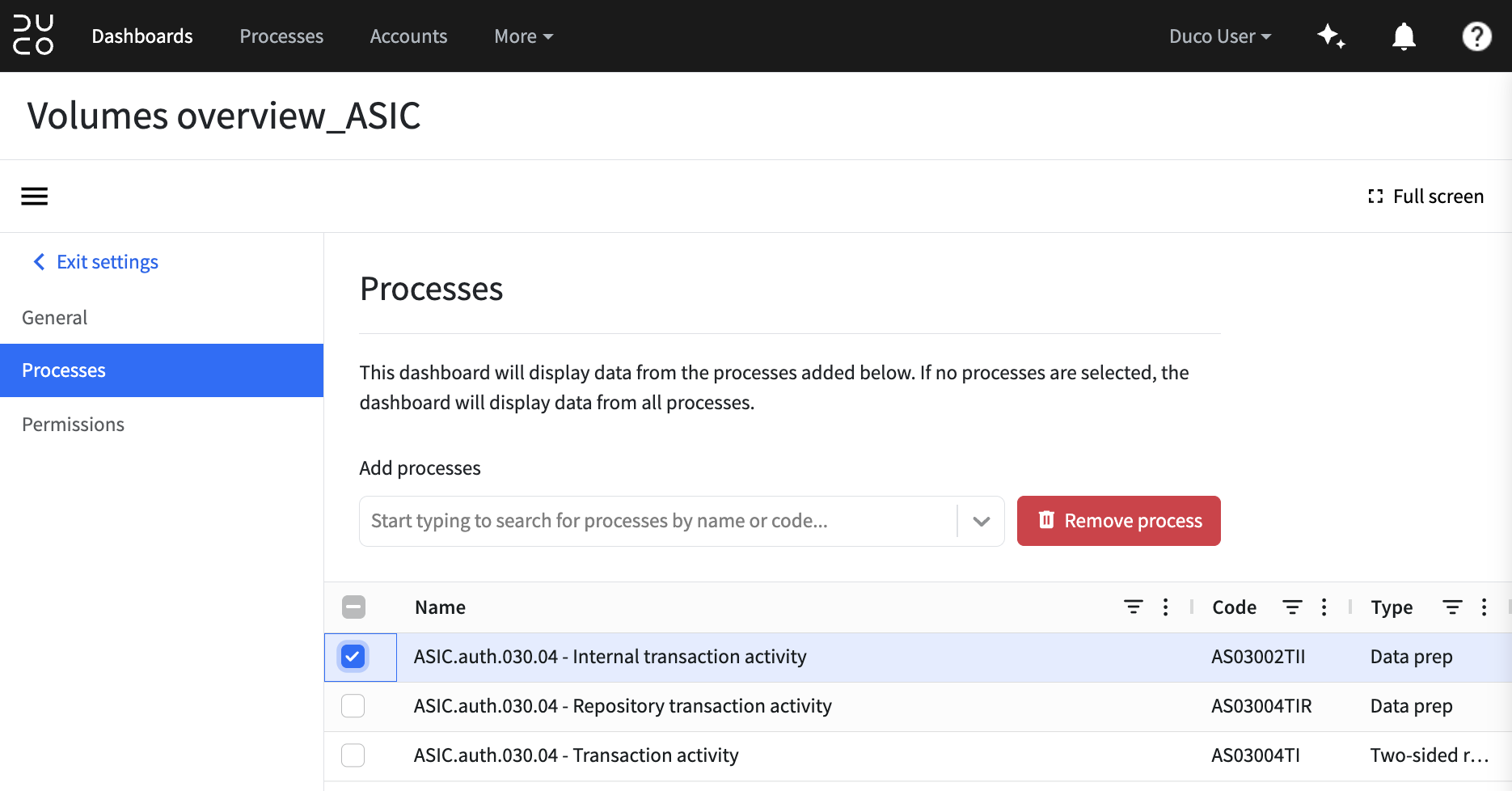
Task: Toggle the select-all header checkbox
Action: coord(353,607)
